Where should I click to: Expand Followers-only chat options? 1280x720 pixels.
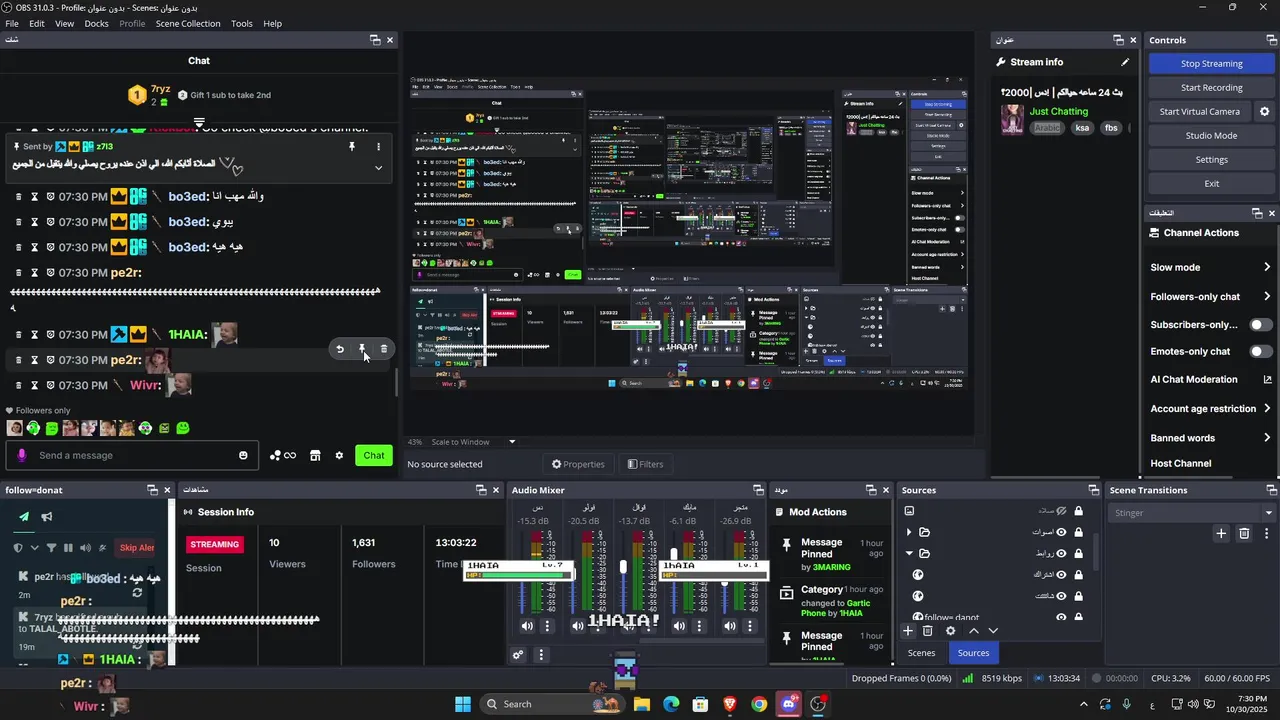click(x=1267, y=297)
